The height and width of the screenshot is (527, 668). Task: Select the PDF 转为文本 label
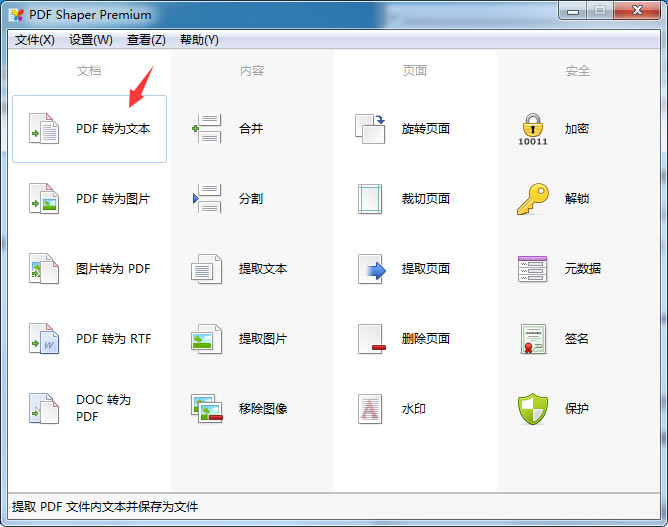click(x=113, y=129)
